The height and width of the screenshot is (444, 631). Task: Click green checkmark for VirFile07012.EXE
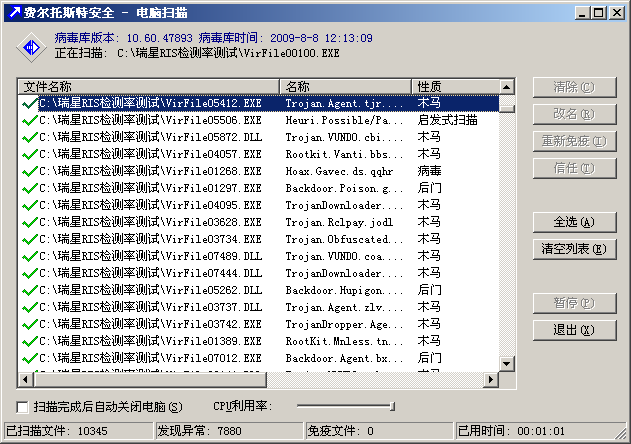point(30,358)
